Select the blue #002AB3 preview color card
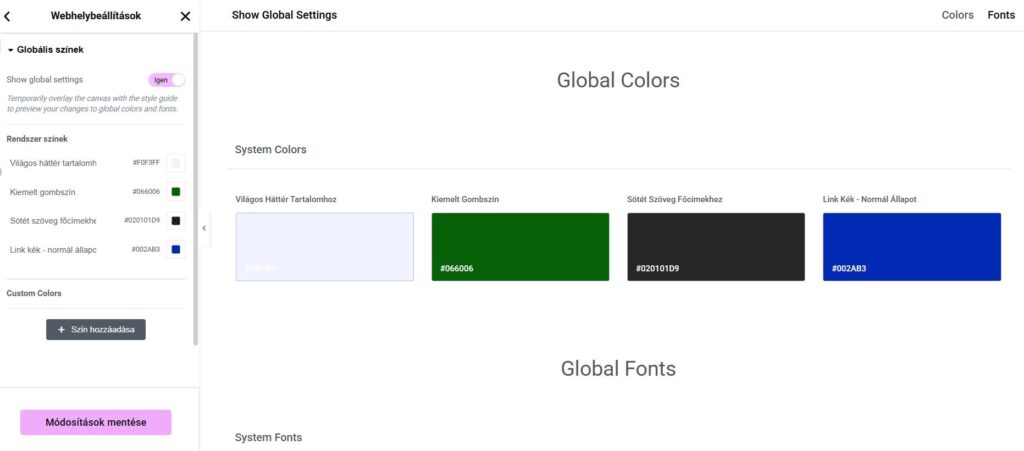Image resolution: width=1024 pixels, height=451 pixels. pyautogui.click(x=911, y=246)
